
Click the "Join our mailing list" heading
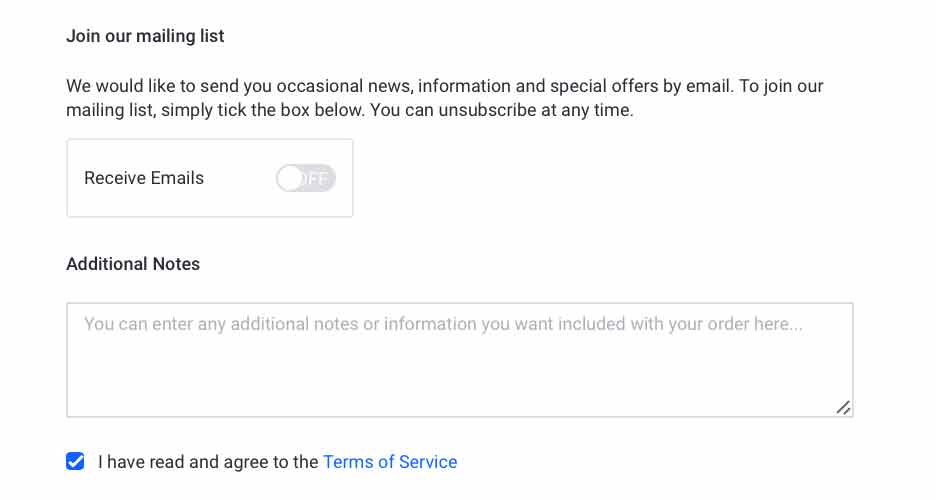click(x=145, y=36)
